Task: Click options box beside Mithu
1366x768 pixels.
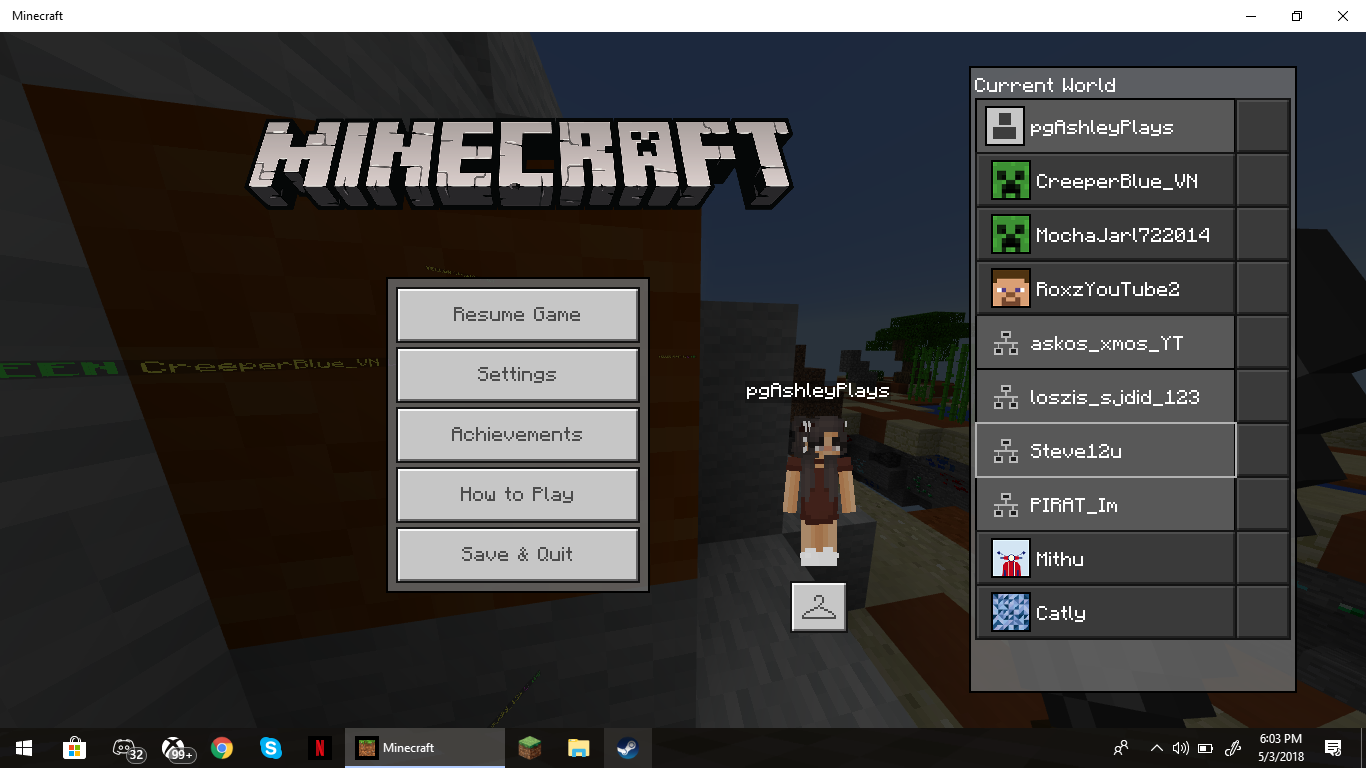Action: pyautogui.click(x=1263, y=558)
